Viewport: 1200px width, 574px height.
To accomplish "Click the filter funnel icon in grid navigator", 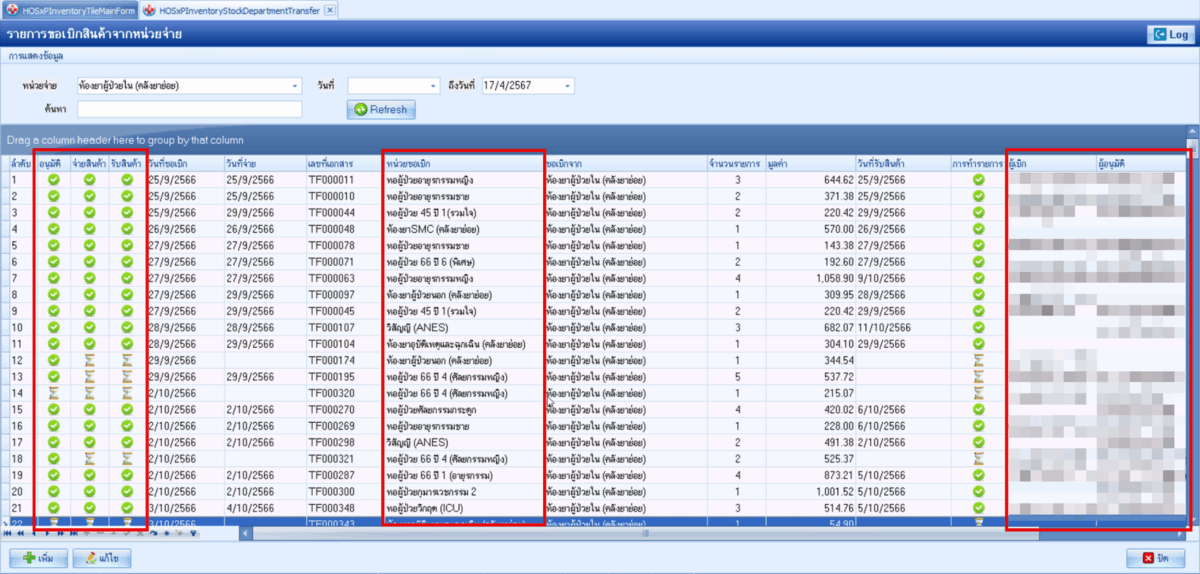I will pyautogui.click(x=194, y=533).
